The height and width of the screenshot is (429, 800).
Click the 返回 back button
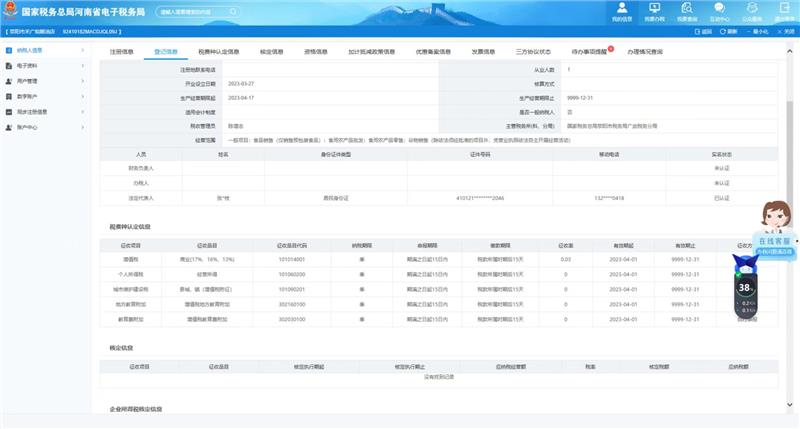click(703, 32)
